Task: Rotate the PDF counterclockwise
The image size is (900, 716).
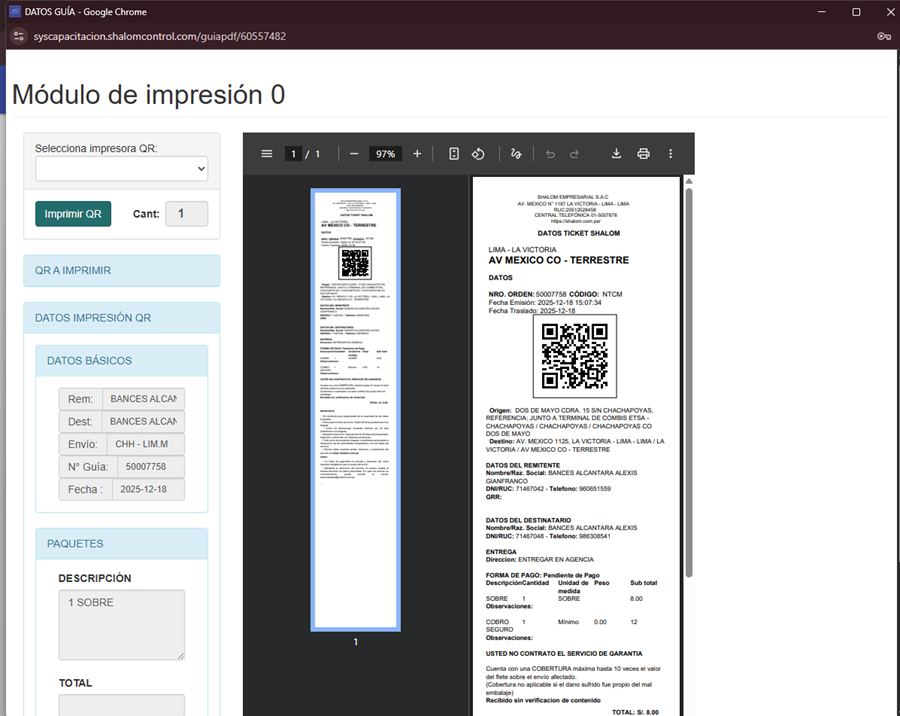Action: (479, 154)
